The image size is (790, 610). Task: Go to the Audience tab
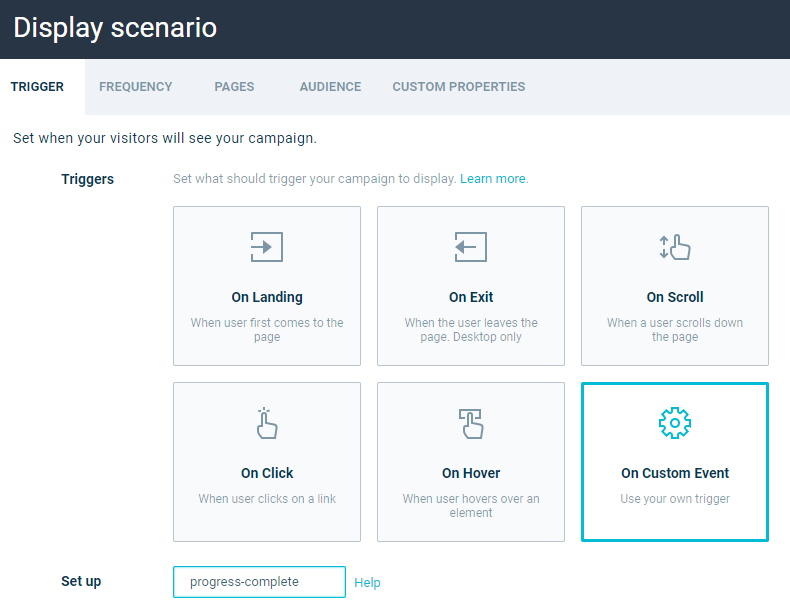pyautogui.click(x=330, y=87)
